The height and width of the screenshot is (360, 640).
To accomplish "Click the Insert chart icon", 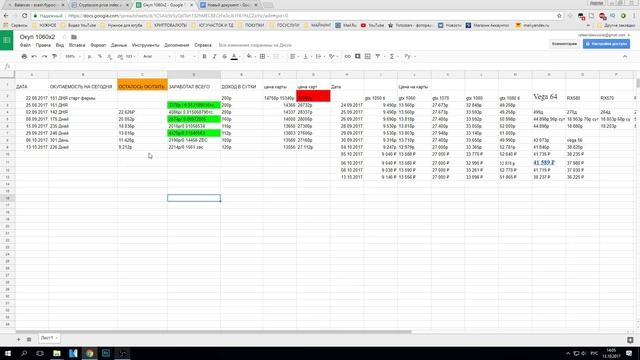I will [367, 56].
